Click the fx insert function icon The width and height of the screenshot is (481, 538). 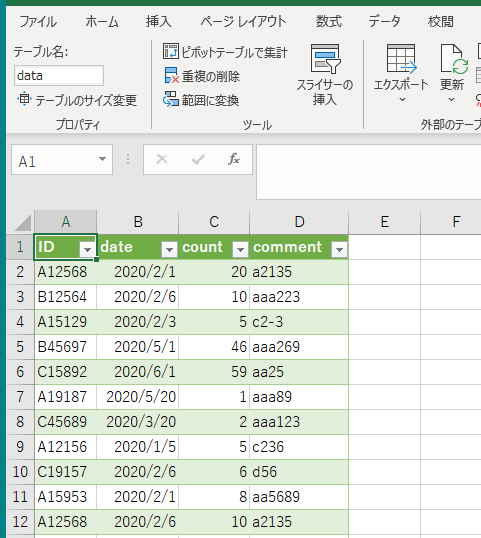click(234, 159)
